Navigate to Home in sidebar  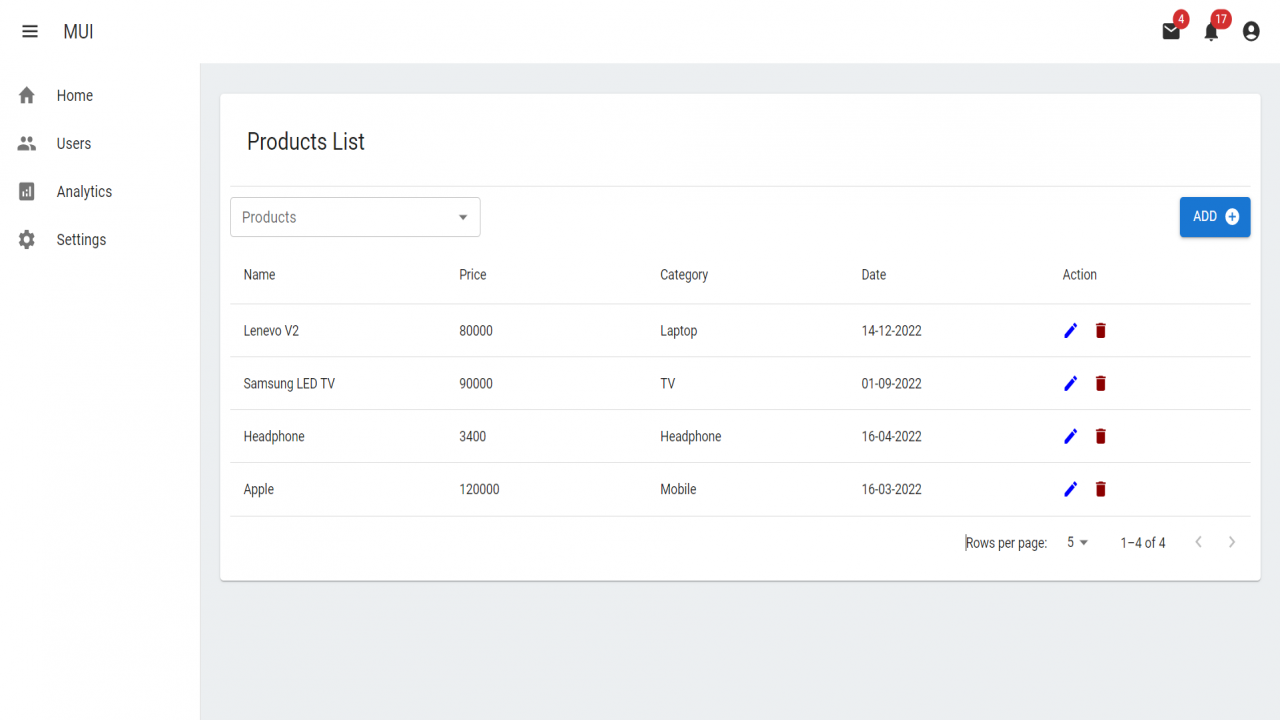[100, 95]
